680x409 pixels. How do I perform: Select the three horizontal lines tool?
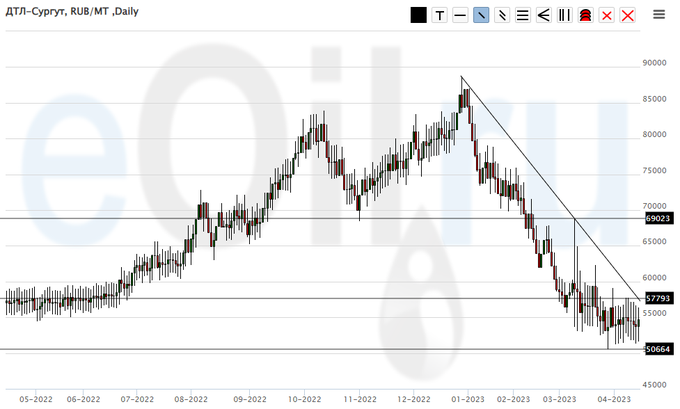[x=523, y=15]
